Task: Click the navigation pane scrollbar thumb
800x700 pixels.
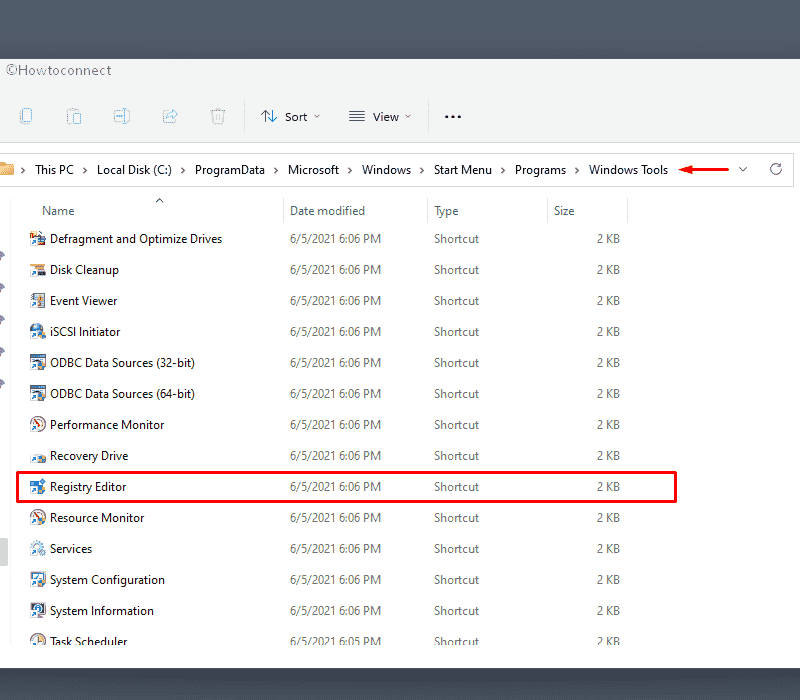Action: point(4,552)
